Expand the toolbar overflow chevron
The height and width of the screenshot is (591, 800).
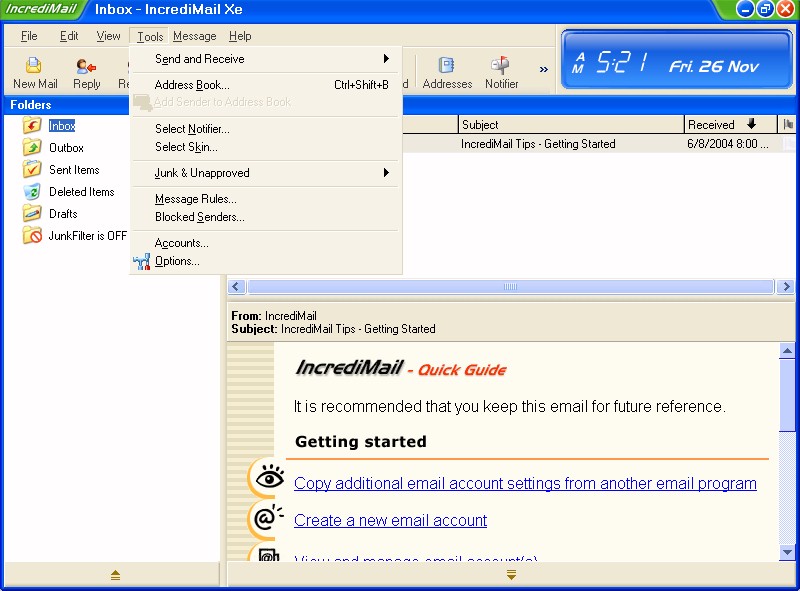544,70
